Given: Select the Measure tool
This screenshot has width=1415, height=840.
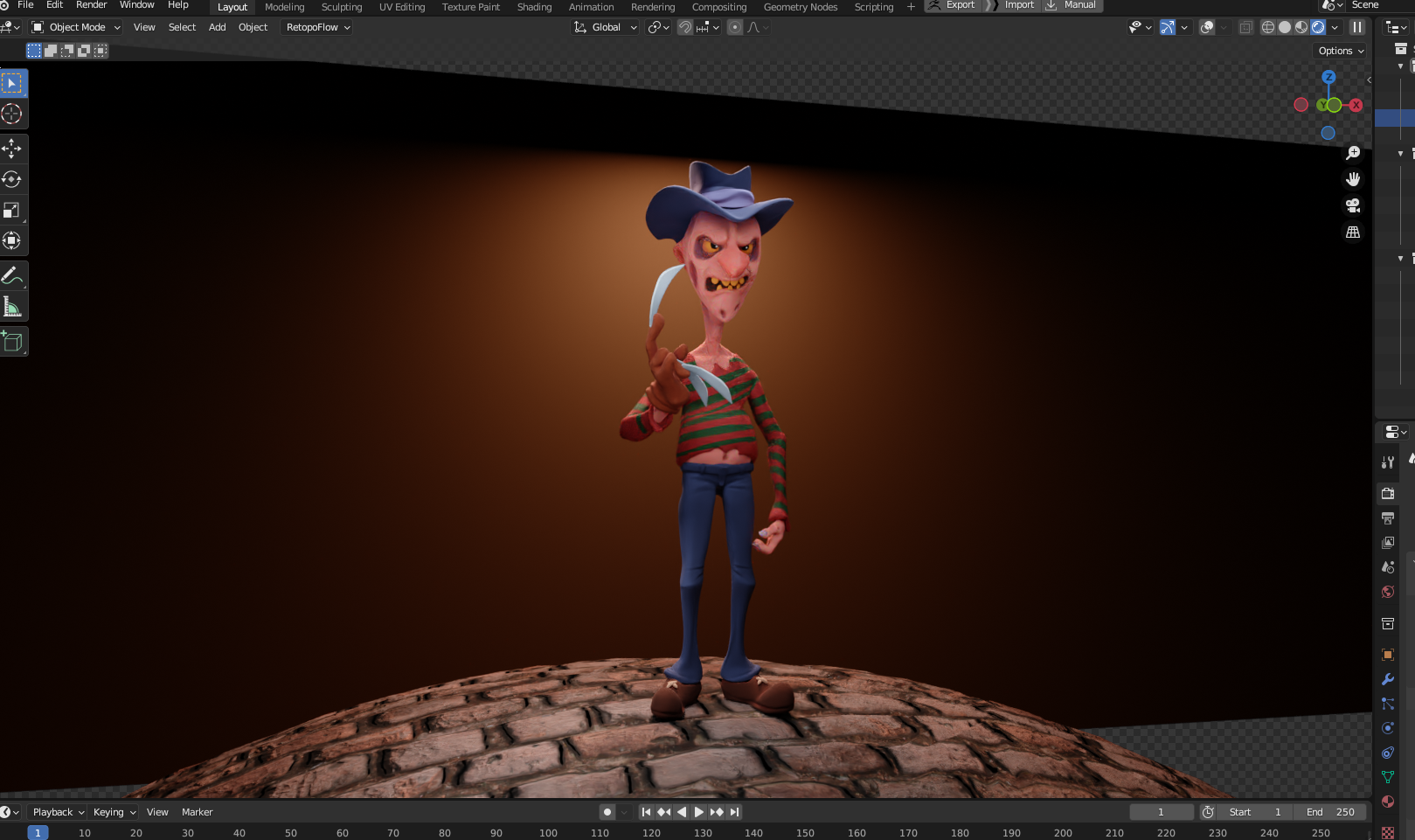Looking at the screenshot, I should pyautogui.click(x=13, y=305).
